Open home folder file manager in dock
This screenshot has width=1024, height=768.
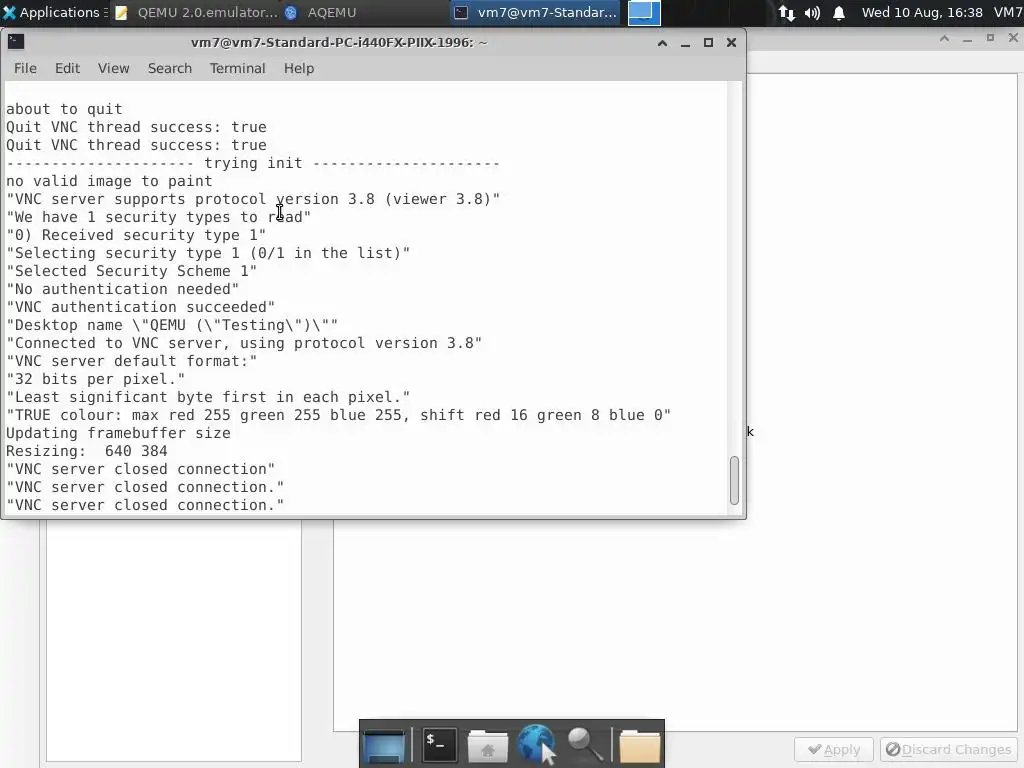(x=488, y=746)
